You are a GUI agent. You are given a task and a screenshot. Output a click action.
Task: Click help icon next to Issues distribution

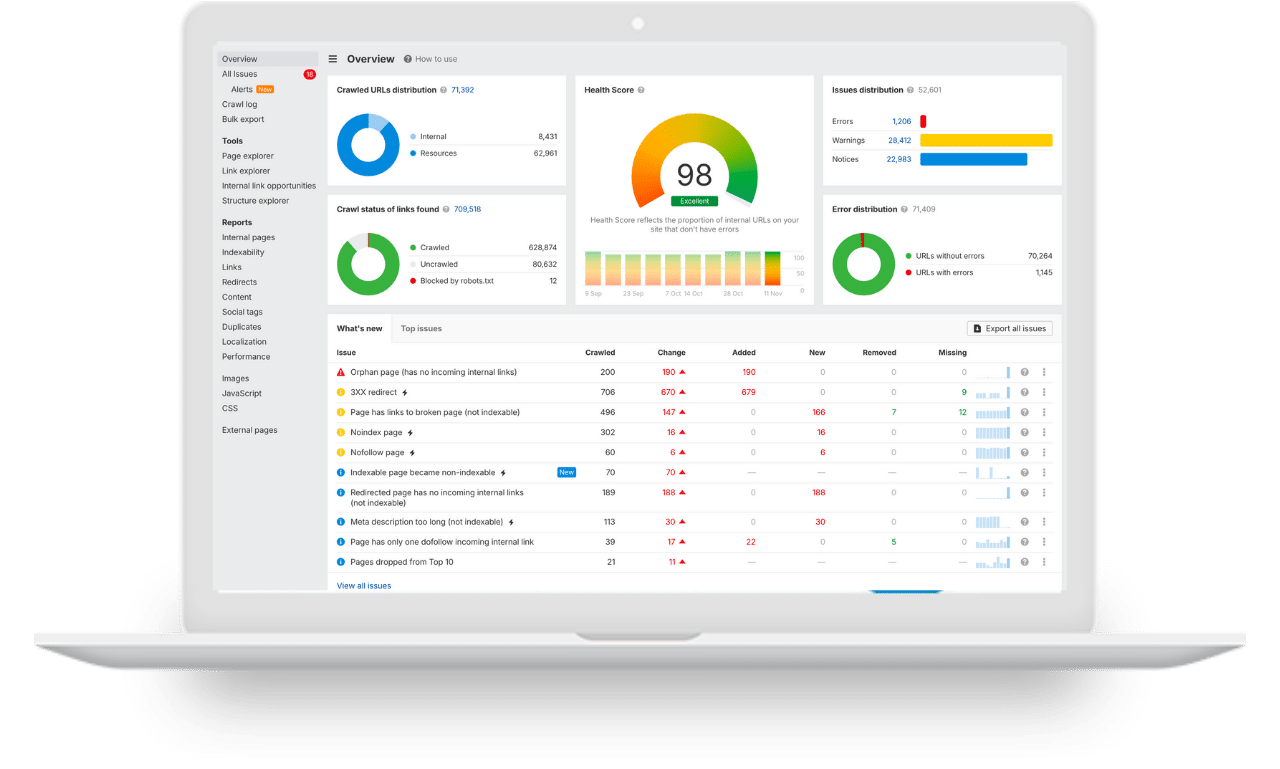tap(909, 89)
